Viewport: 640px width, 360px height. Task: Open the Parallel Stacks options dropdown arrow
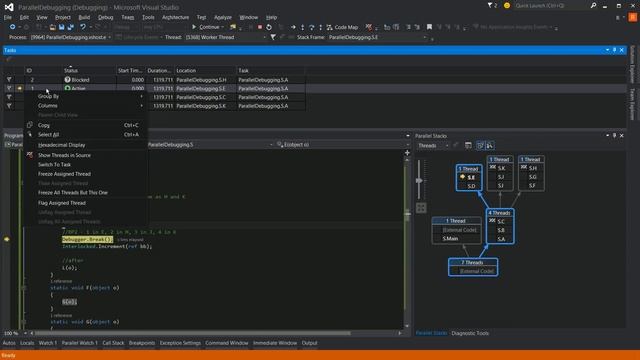pos(607,136)
